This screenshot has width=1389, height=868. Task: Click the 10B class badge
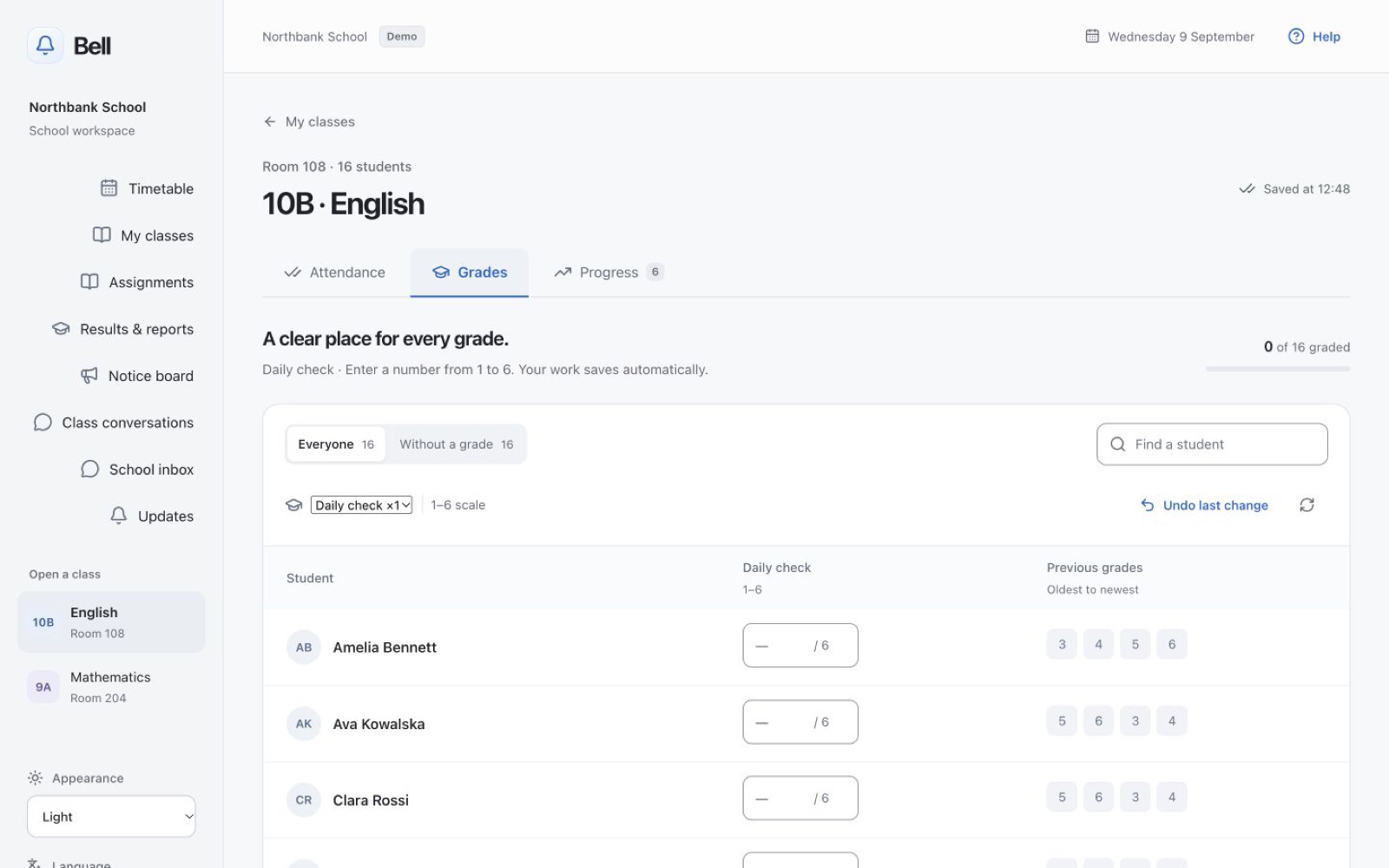point(43,622)
